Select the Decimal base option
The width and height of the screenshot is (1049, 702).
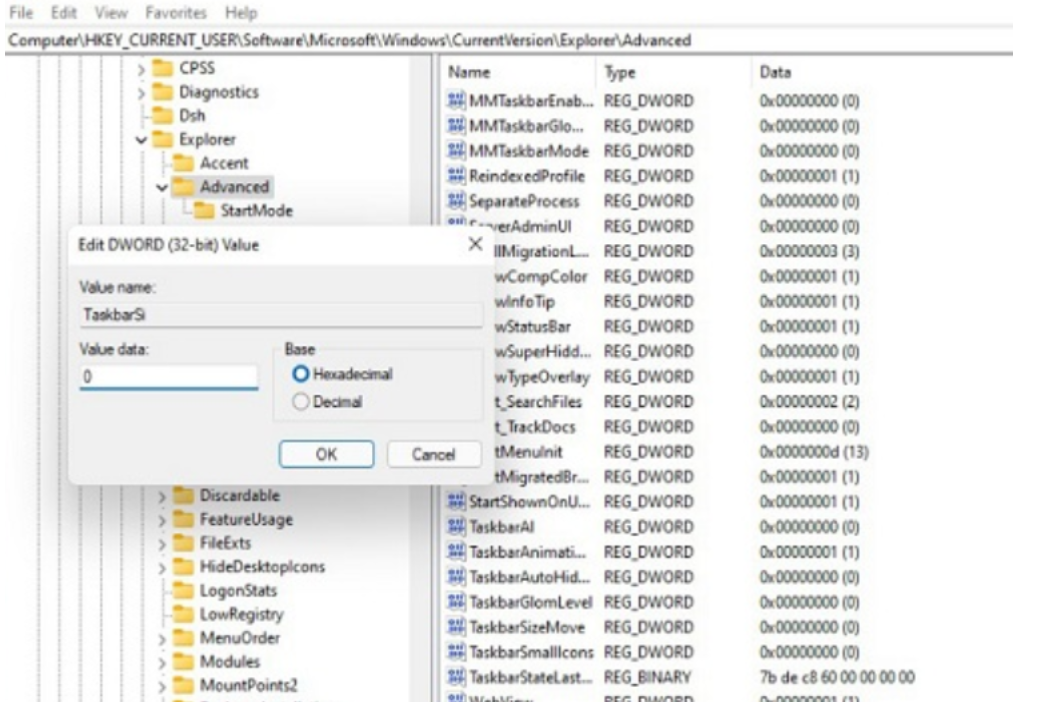(298, 402)
